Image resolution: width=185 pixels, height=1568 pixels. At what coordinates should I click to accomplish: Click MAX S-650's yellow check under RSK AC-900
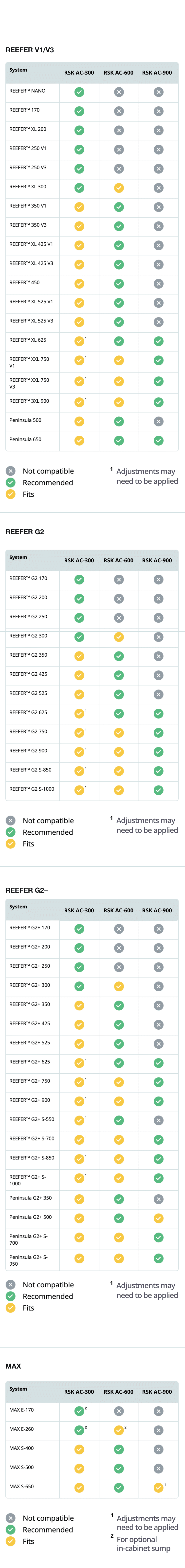click(158, 1488)
